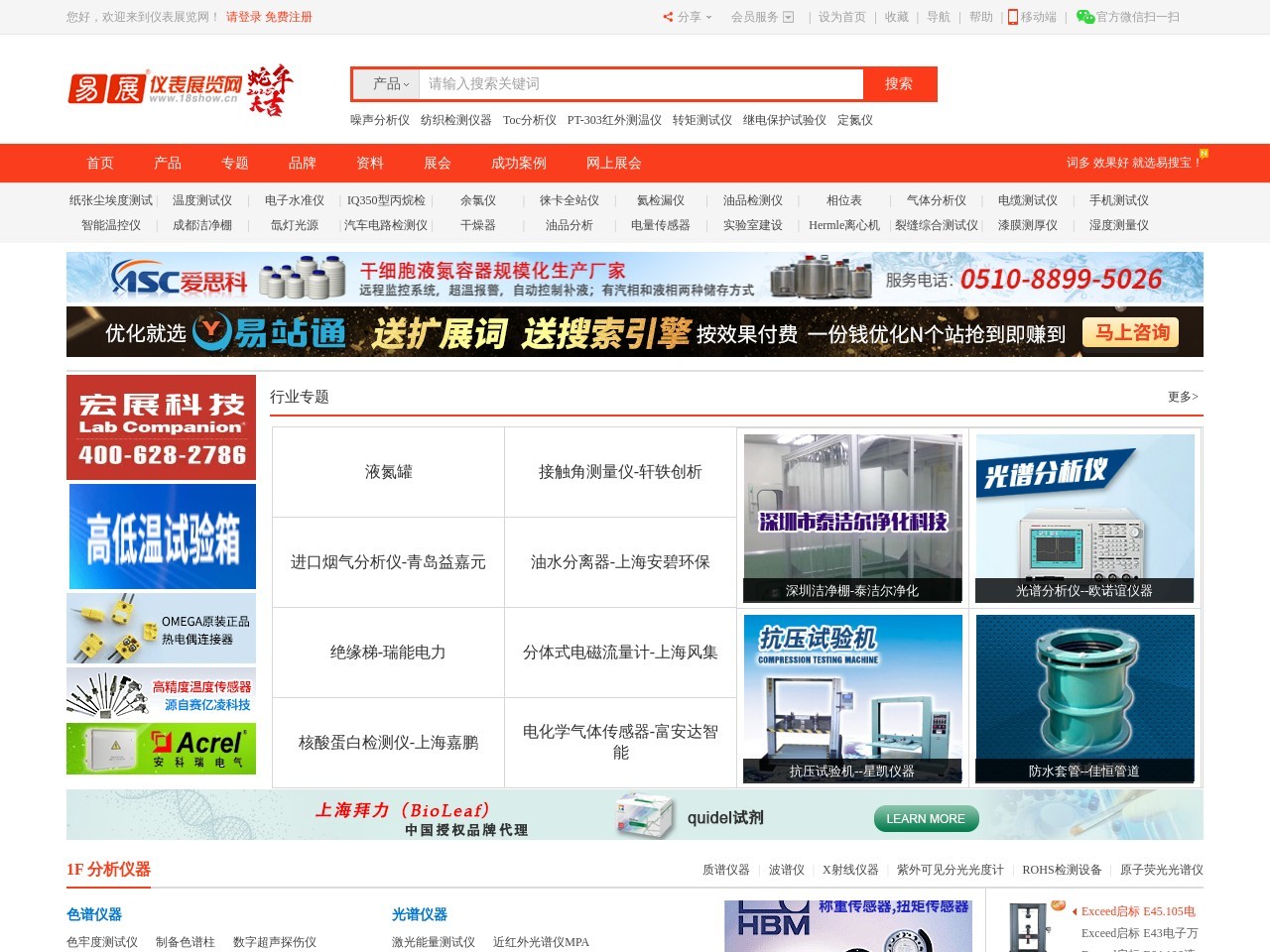
Task: Click the 油品检测仪 keyword link
Action: click(753, 200)
